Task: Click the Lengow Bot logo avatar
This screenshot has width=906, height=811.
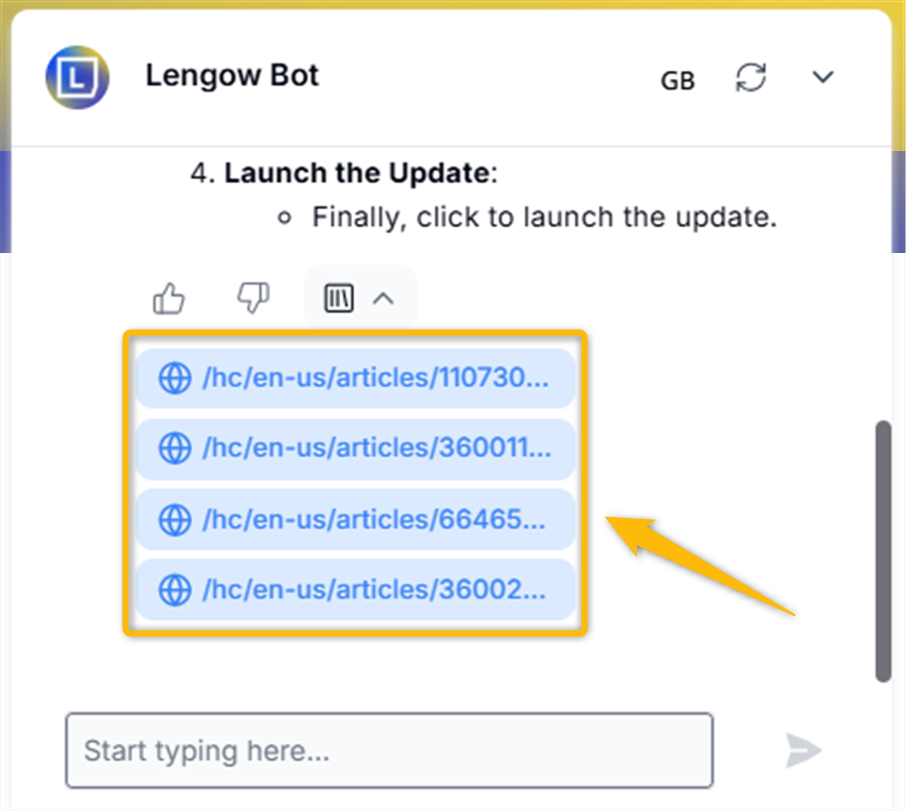Action: 77,77
